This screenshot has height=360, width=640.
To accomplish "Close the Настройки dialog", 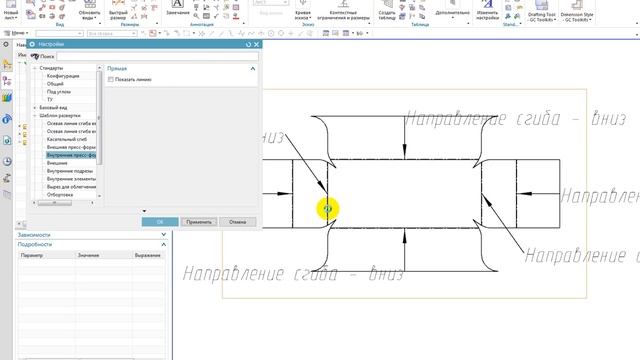I will tap(256, 44).
